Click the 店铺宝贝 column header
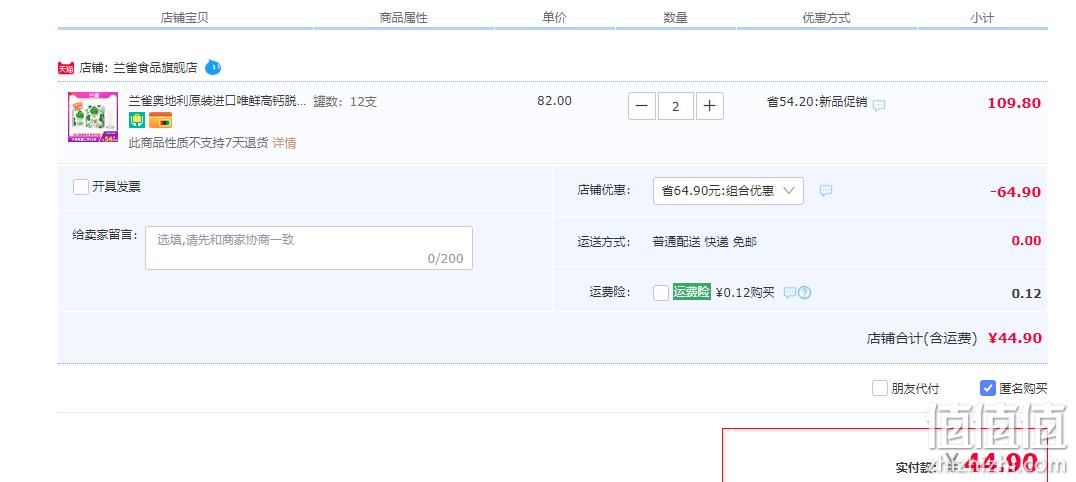The height and width of the screenshot is (482, 1076). [185, 18]
